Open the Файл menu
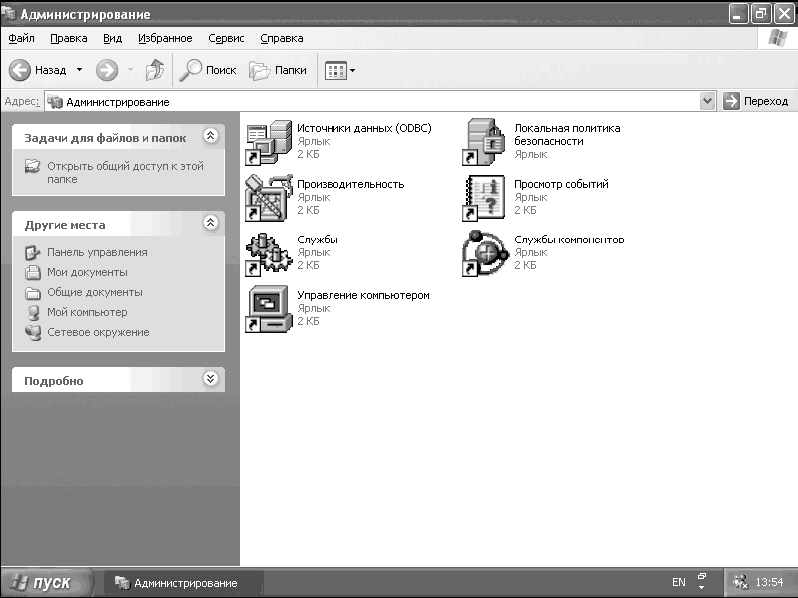Image resolution: width=798 pixels, height=598 pixels. [x=21, y=38]
